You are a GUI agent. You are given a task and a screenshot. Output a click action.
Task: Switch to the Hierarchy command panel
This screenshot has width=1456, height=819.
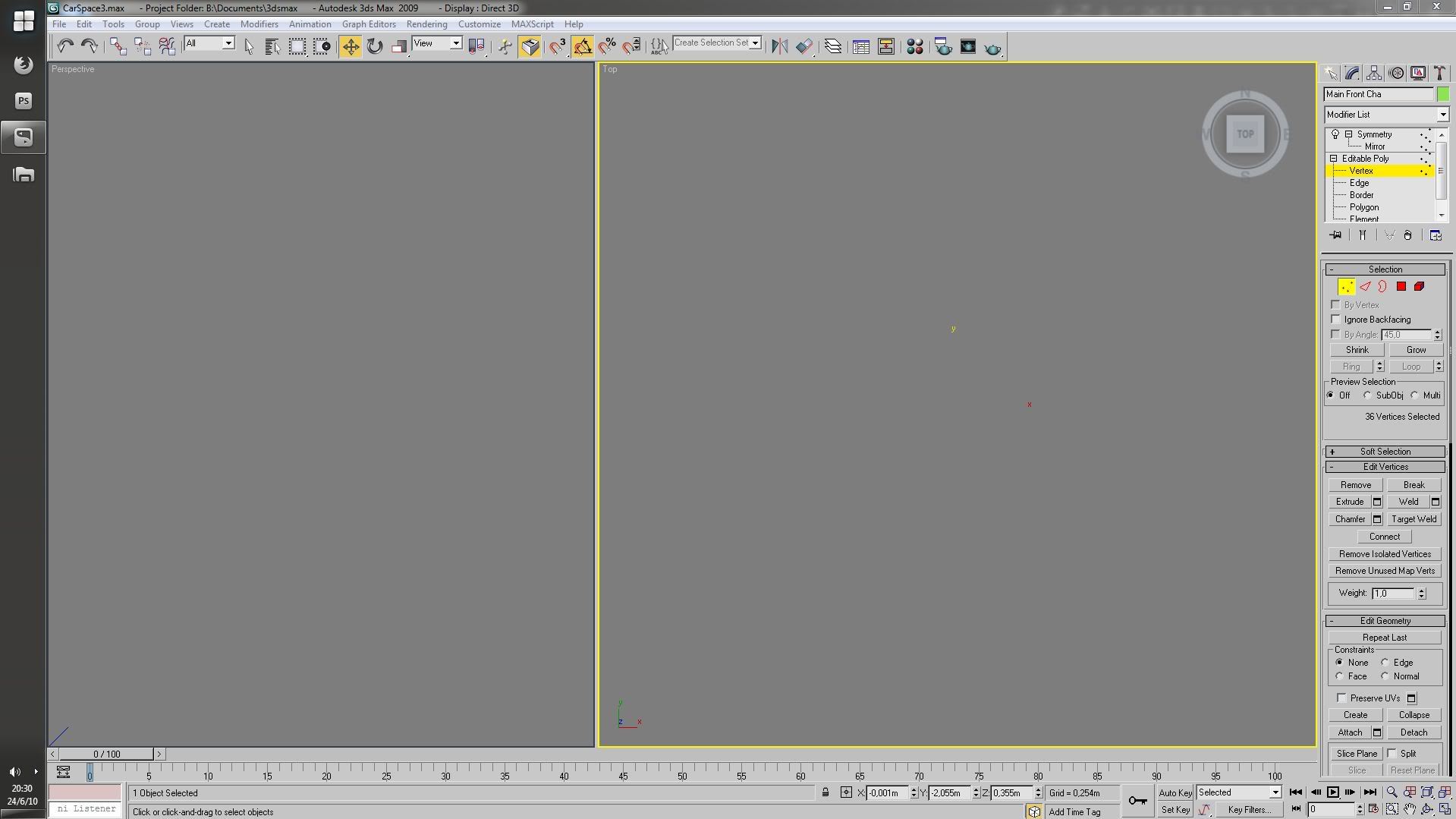click(x=1374, y=73)
